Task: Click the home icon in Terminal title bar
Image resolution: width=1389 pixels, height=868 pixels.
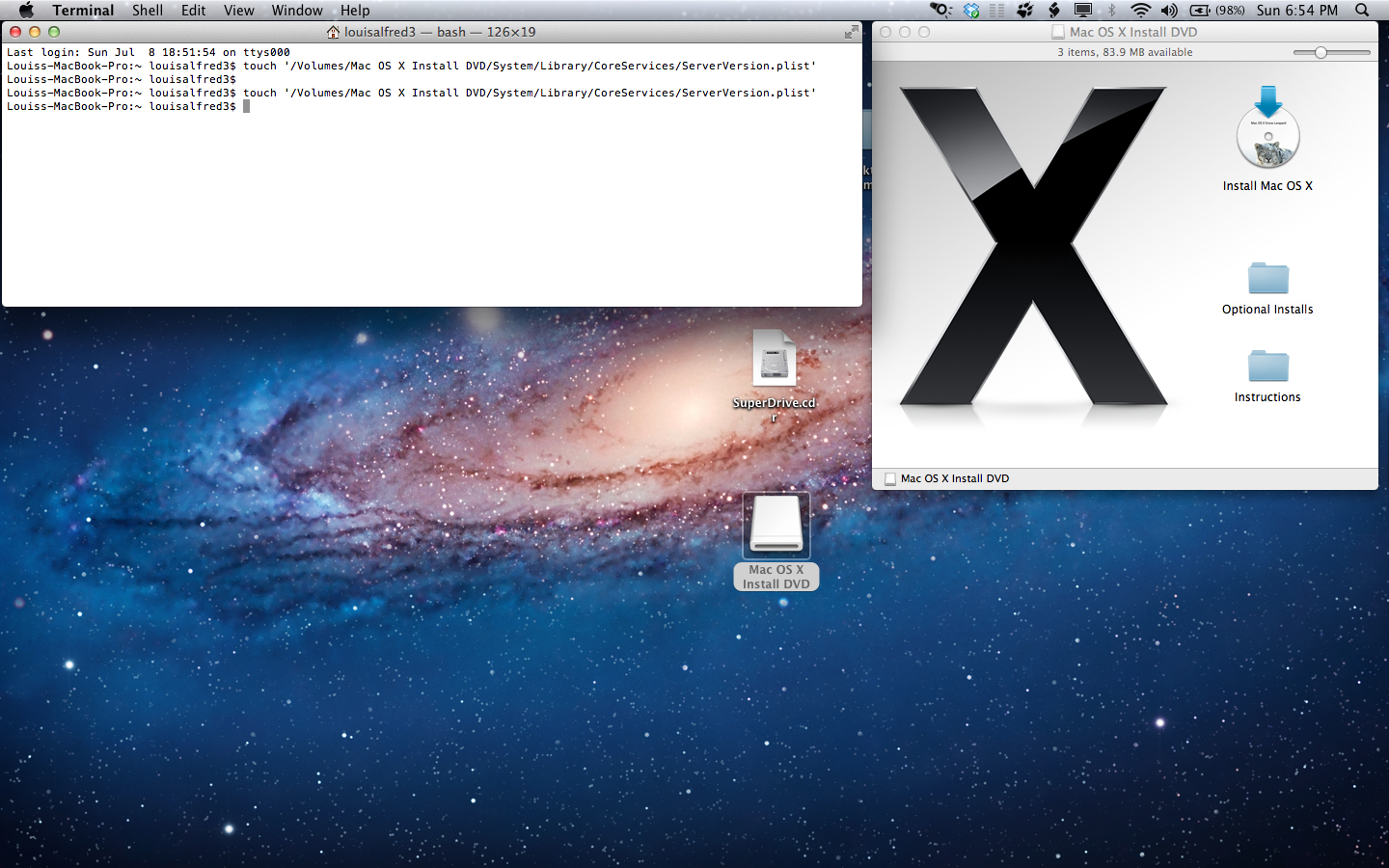Action: (333, 32)
